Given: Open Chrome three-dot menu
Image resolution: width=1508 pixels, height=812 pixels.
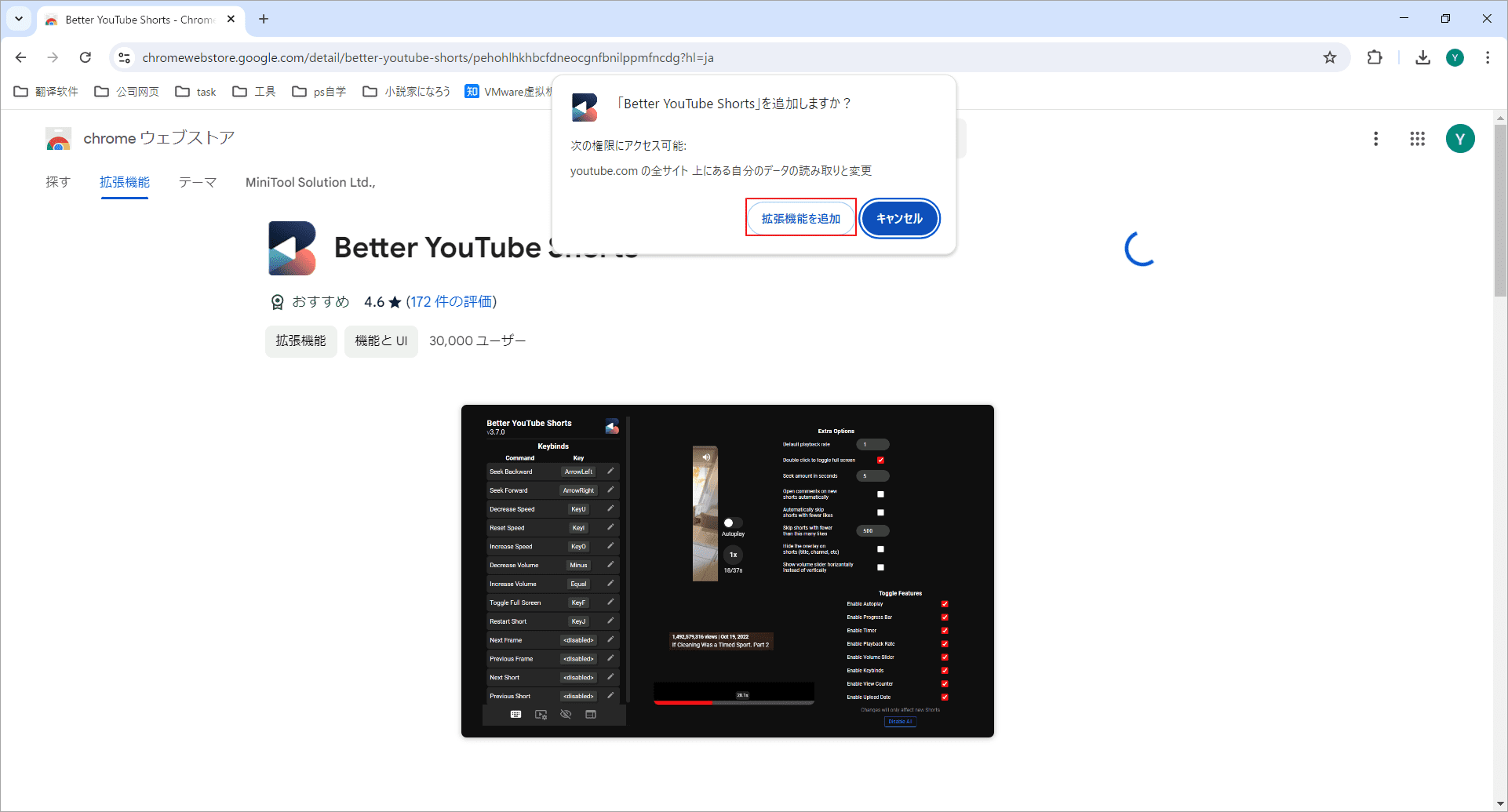Looking at the screenshot, I should coord(1488,57).
